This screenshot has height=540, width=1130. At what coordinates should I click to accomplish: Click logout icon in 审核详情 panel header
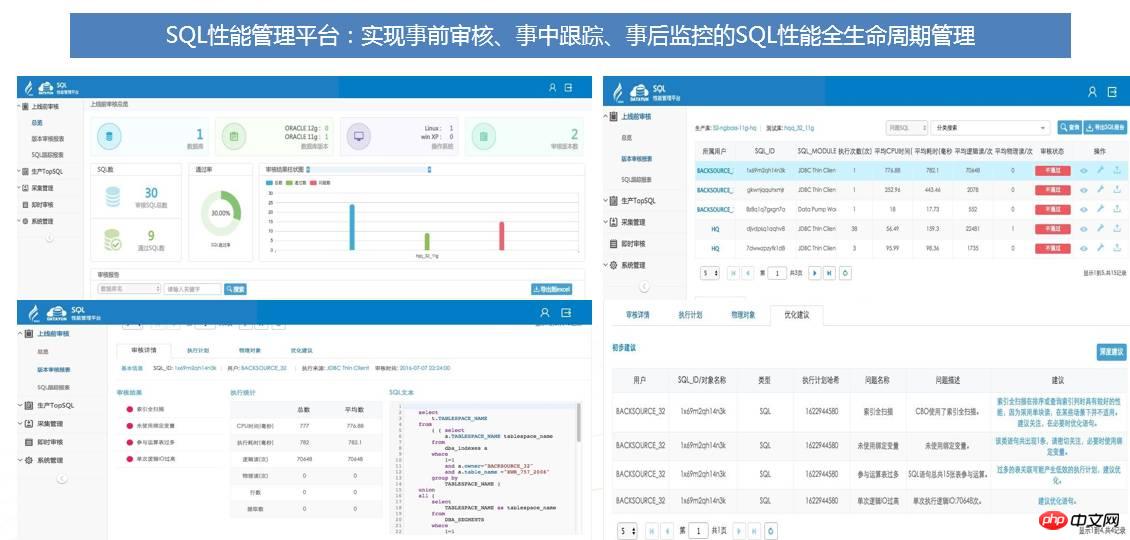[x=566, y=313]
